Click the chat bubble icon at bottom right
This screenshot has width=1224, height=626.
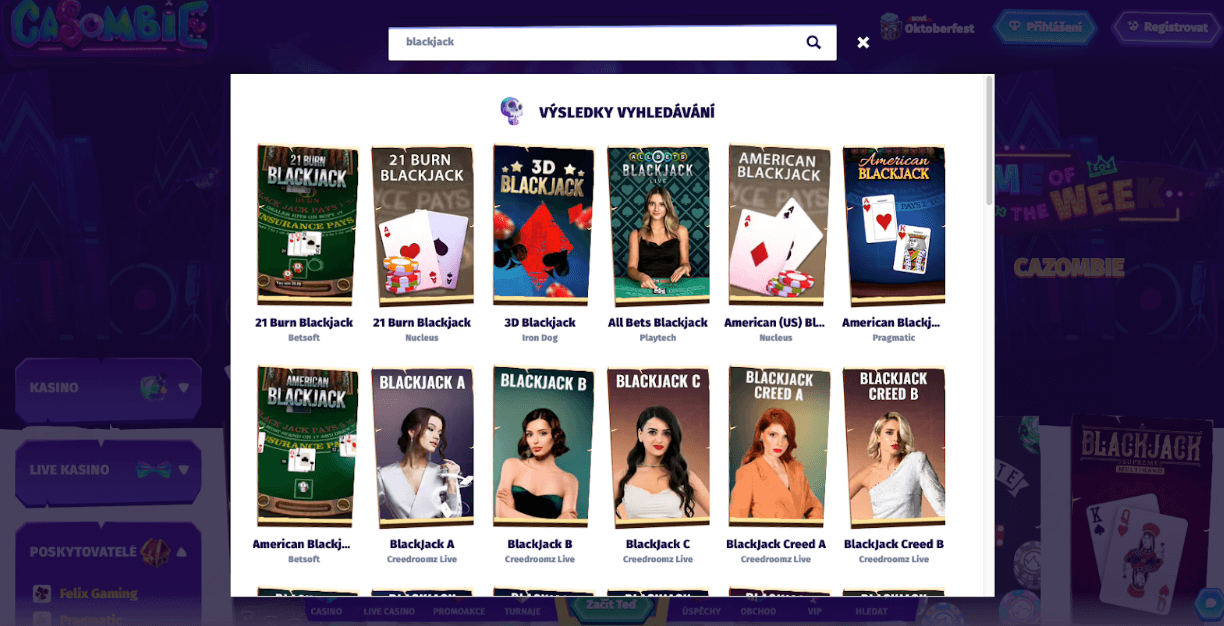click(x=1209, y=603)
